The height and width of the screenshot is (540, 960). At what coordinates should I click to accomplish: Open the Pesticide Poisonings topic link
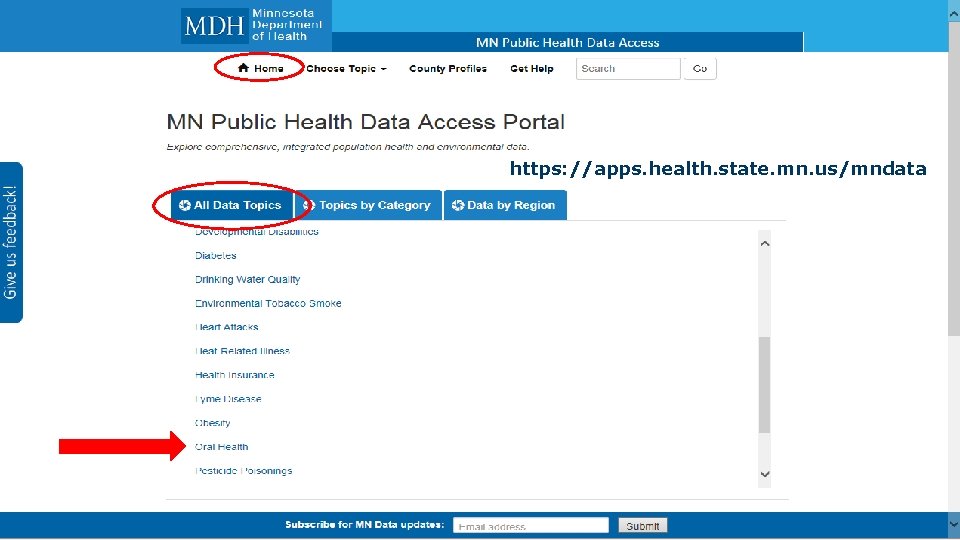(x=244, y=470)
